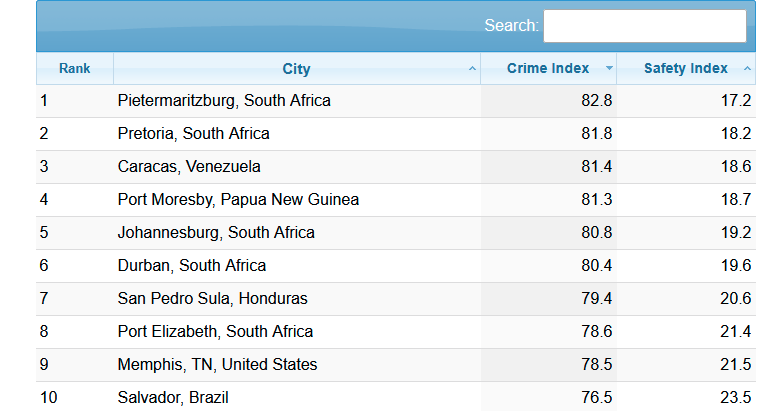This screenshot has width=773, height=411.
Task: Sort by the Crime Index header text
Action: coord(549,69)
